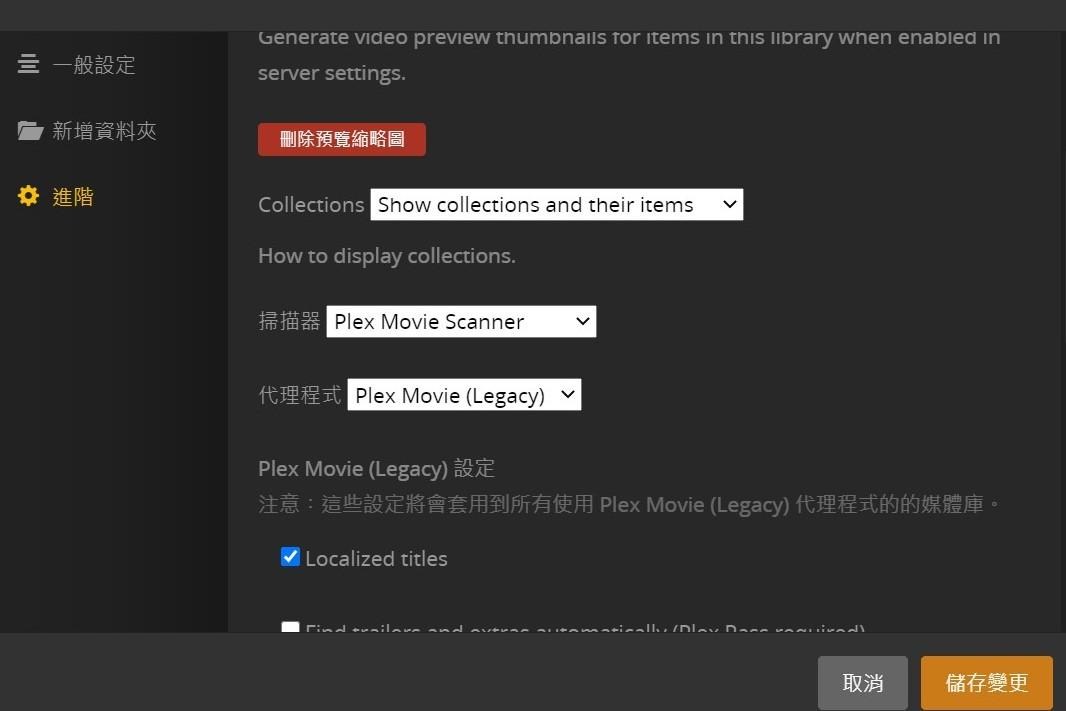1066x711 pixels.
Task: Click the arrow on Plex Movie (Legacy) dropdown
Action: click(567, 395)
